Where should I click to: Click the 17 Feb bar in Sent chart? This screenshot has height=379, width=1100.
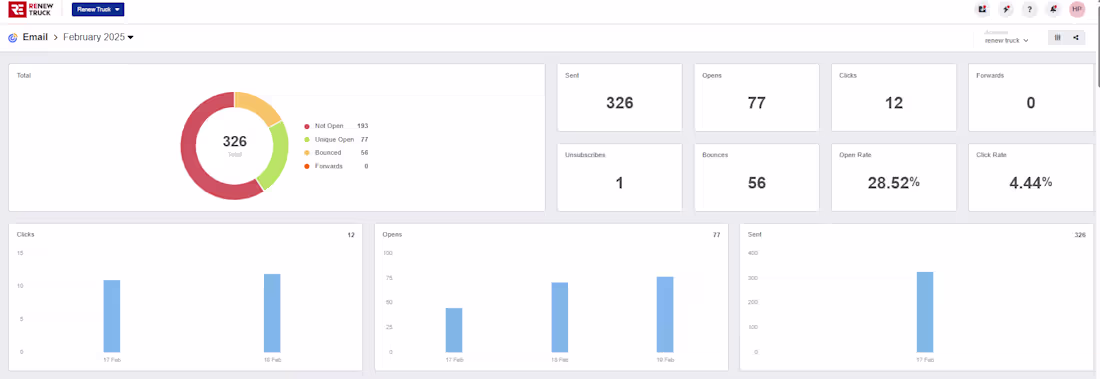[925, 312]
